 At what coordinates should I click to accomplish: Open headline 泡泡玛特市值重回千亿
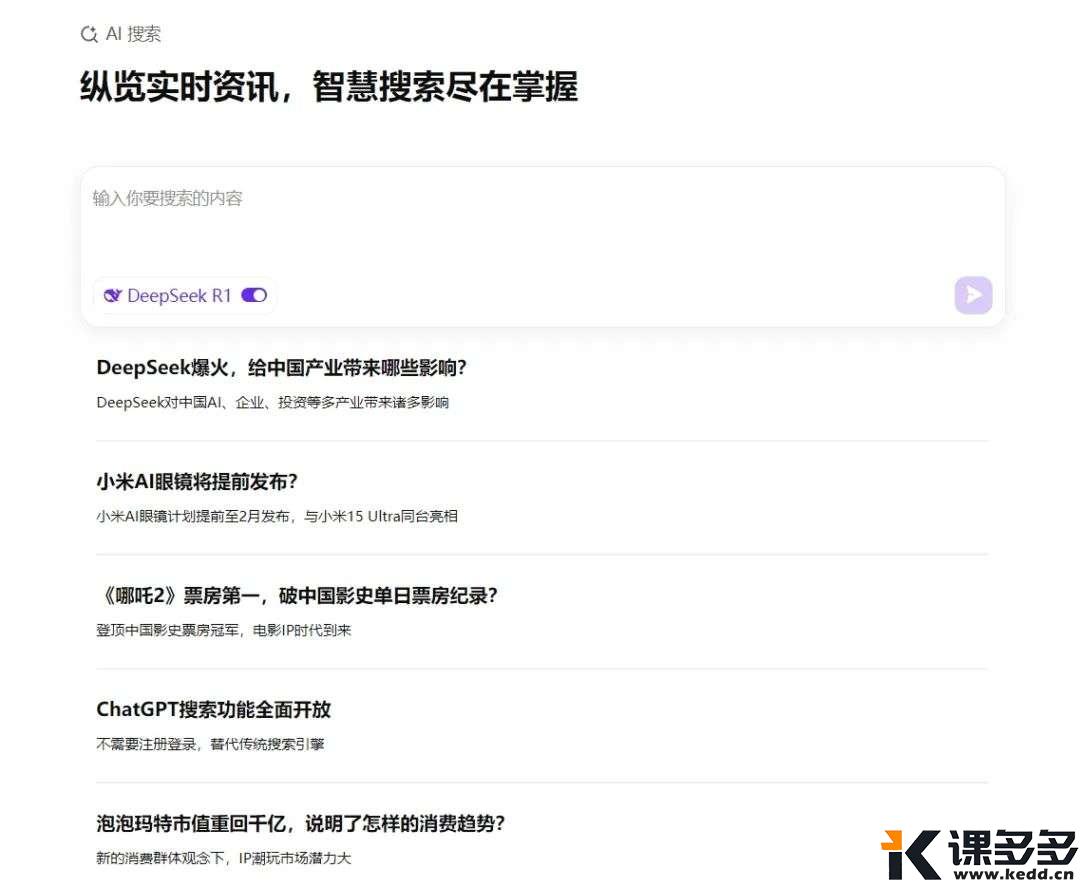(x=191, y=823)
